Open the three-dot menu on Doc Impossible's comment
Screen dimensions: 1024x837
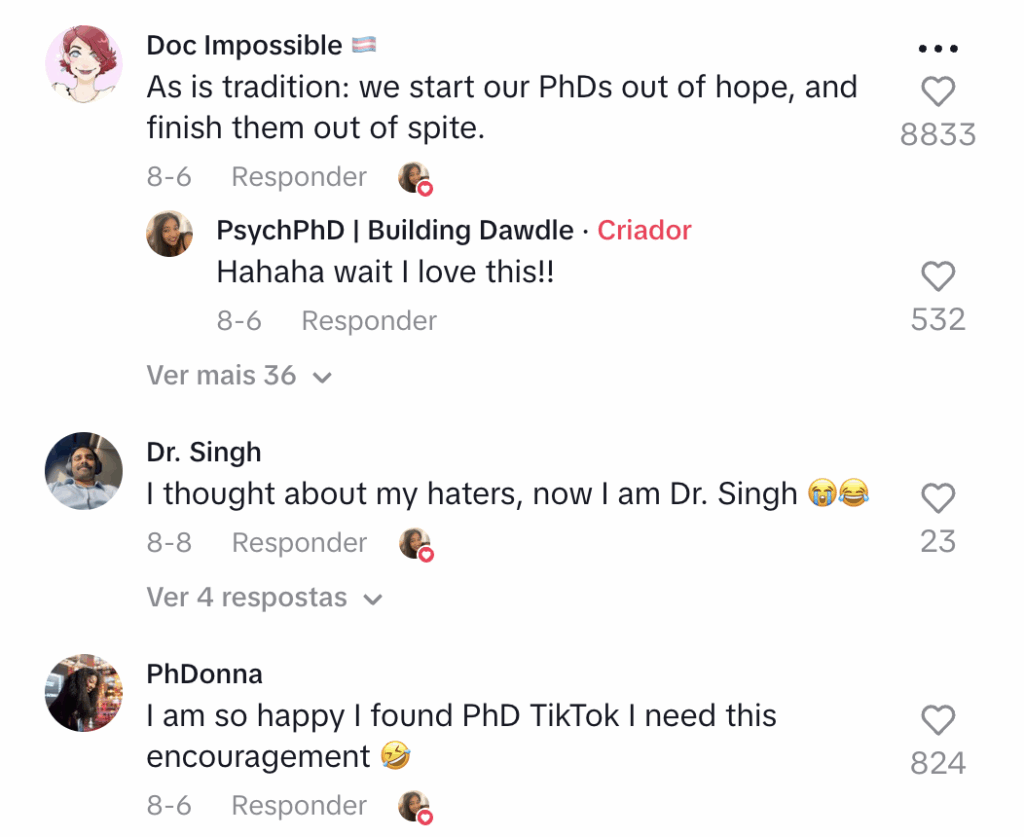click(x=937, y=48)
